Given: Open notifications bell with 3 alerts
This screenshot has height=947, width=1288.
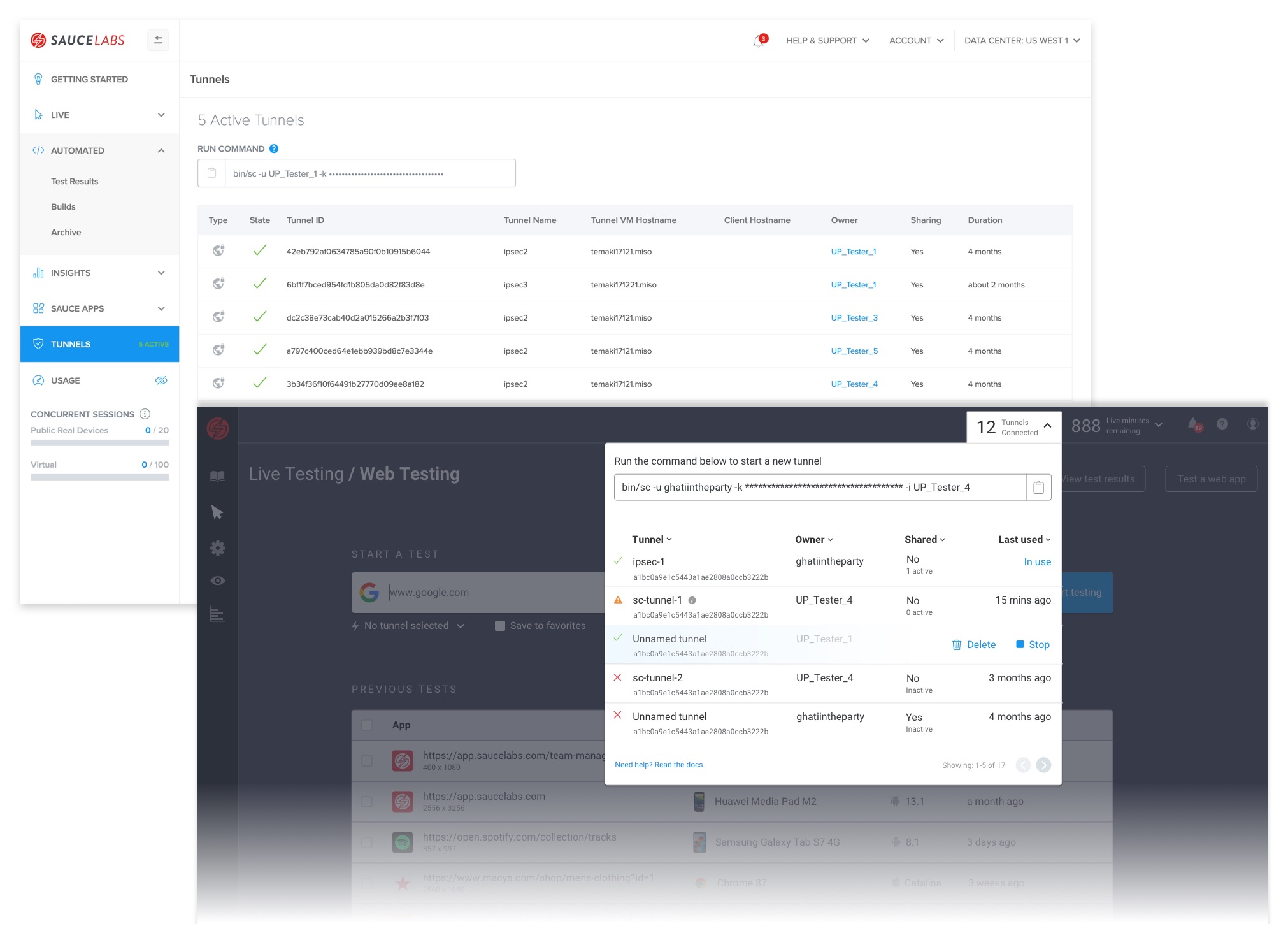Looking at the screenshot, I should click(x=759, y=41).
